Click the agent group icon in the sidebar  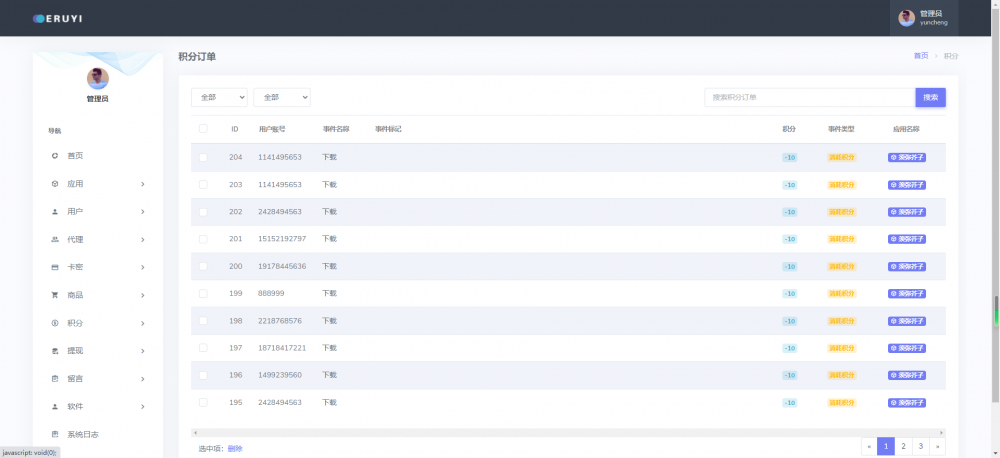[55, 240]
